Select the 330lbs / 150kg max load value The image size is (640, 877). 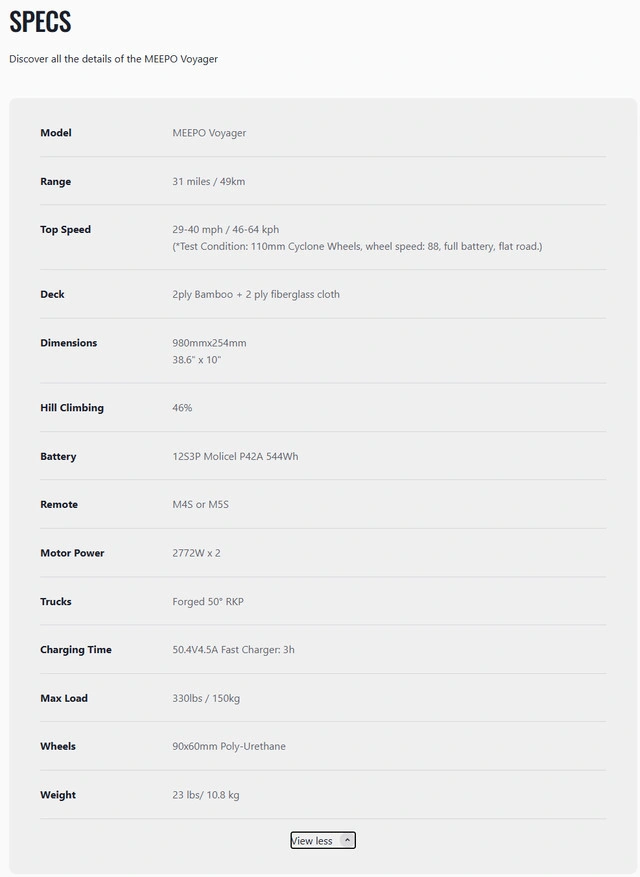tap(206, 698)
